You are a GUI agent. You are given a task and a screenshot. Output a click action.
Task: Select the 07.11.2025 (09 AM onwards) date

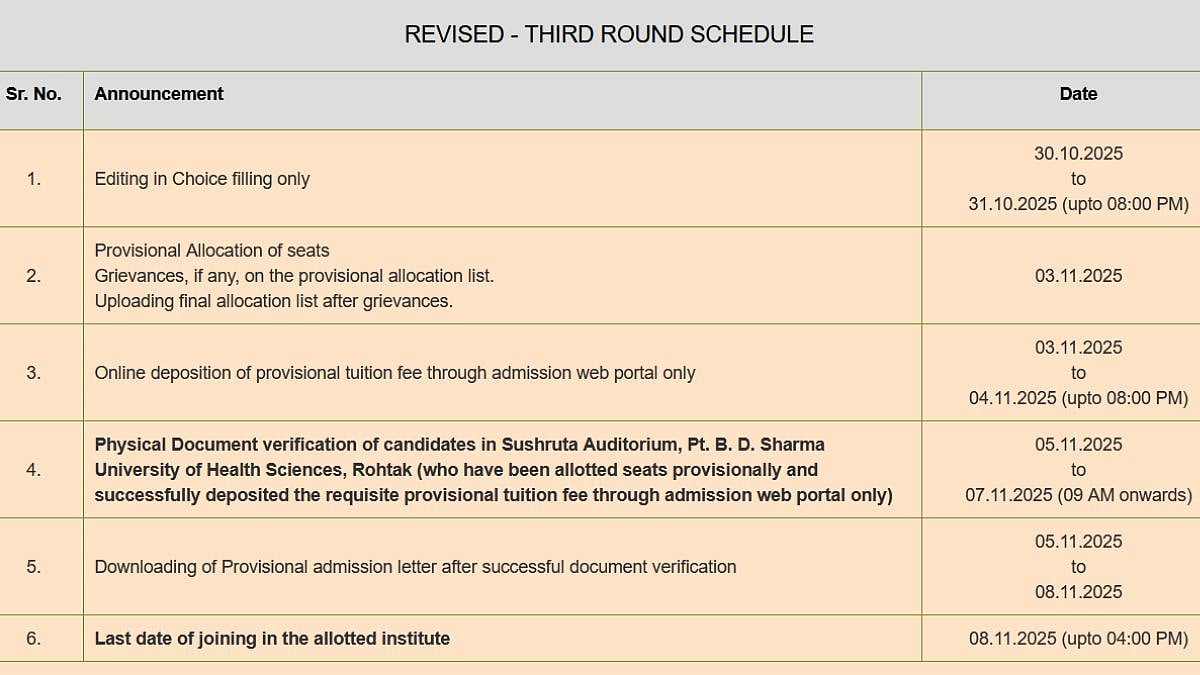coord(1078,495)
